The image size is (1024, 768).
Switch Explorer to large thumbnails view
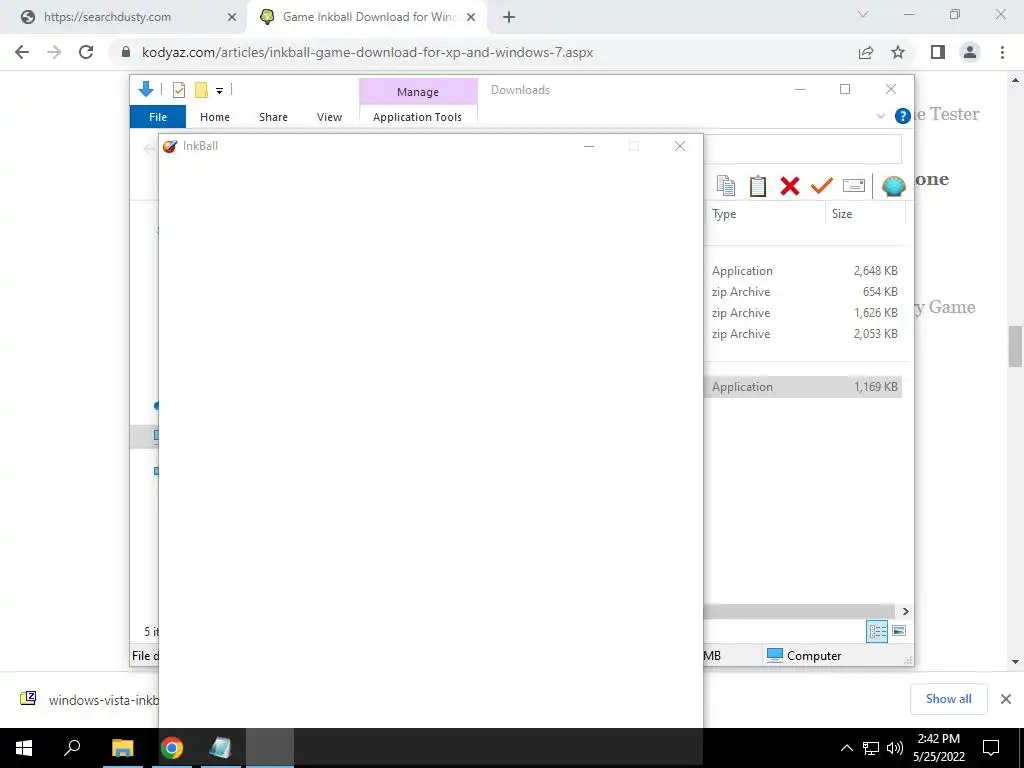pos(899,631)
